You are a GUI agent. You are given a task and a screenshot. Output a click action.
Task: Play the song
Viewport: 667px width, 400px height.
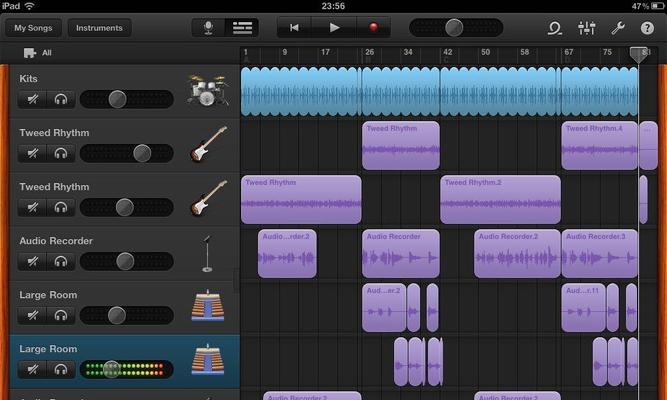[334, 28]
